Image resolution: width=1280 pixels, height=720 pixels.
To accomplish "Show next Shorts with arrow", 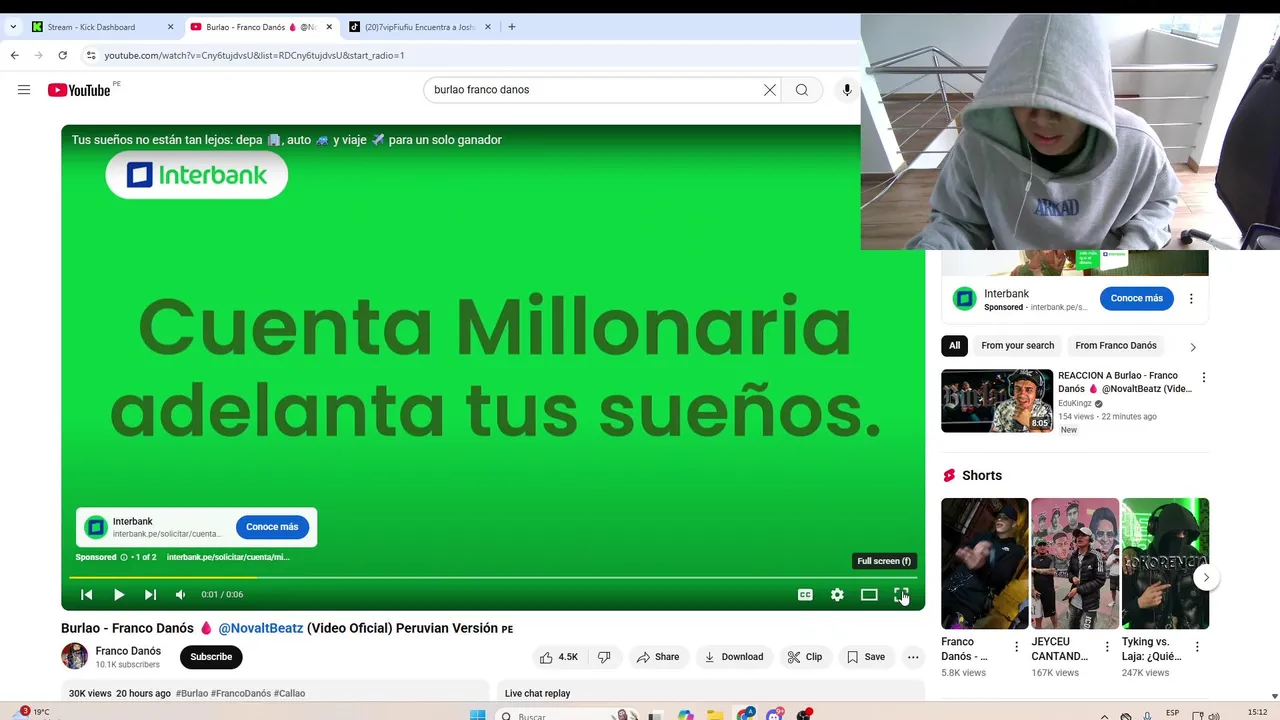I will (x=1206, y=577).
